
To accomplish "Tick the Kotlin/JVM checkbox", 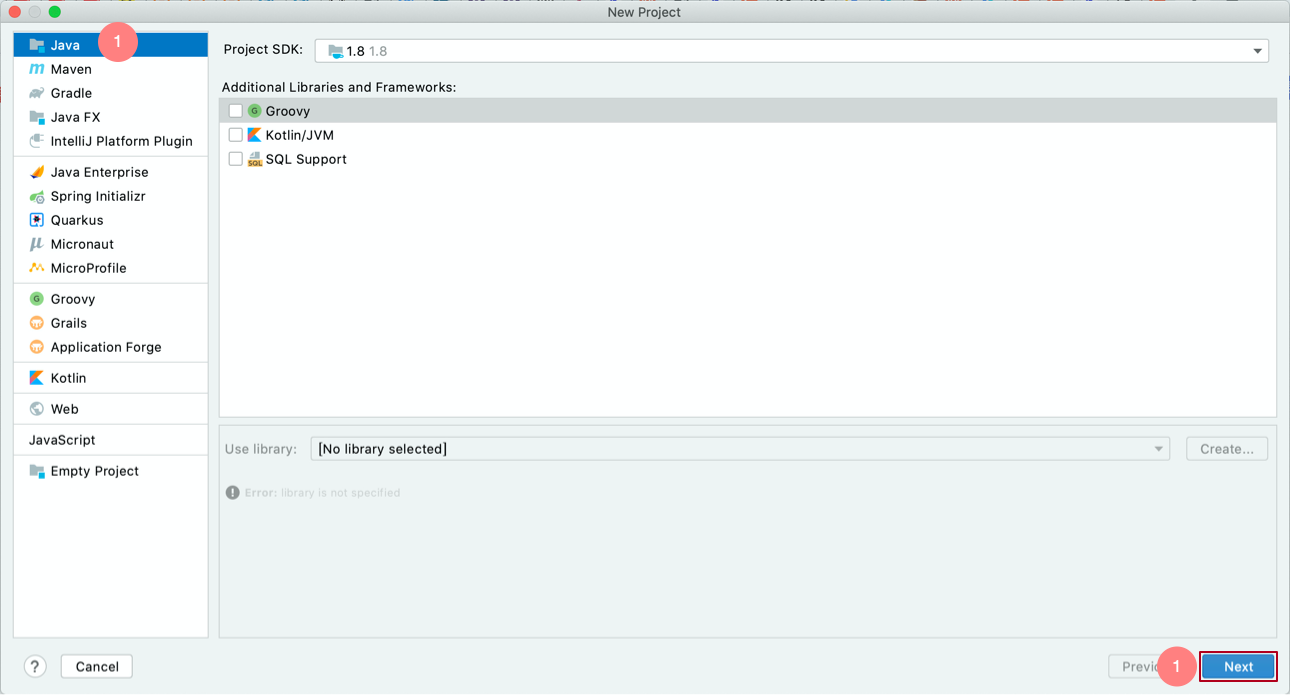I will (x=236, y=135).
